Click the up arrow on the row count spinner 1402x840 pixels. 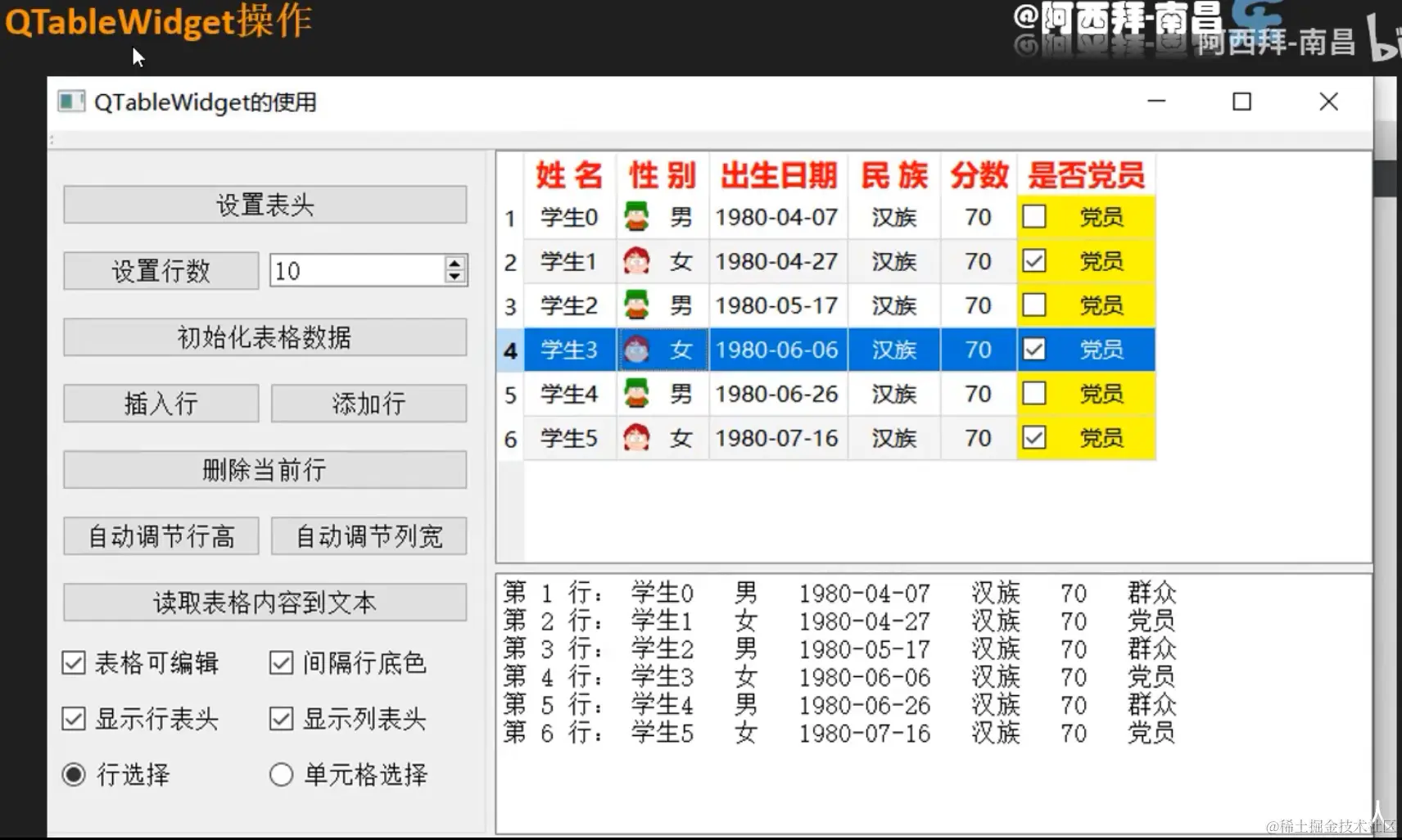(455, 264)
